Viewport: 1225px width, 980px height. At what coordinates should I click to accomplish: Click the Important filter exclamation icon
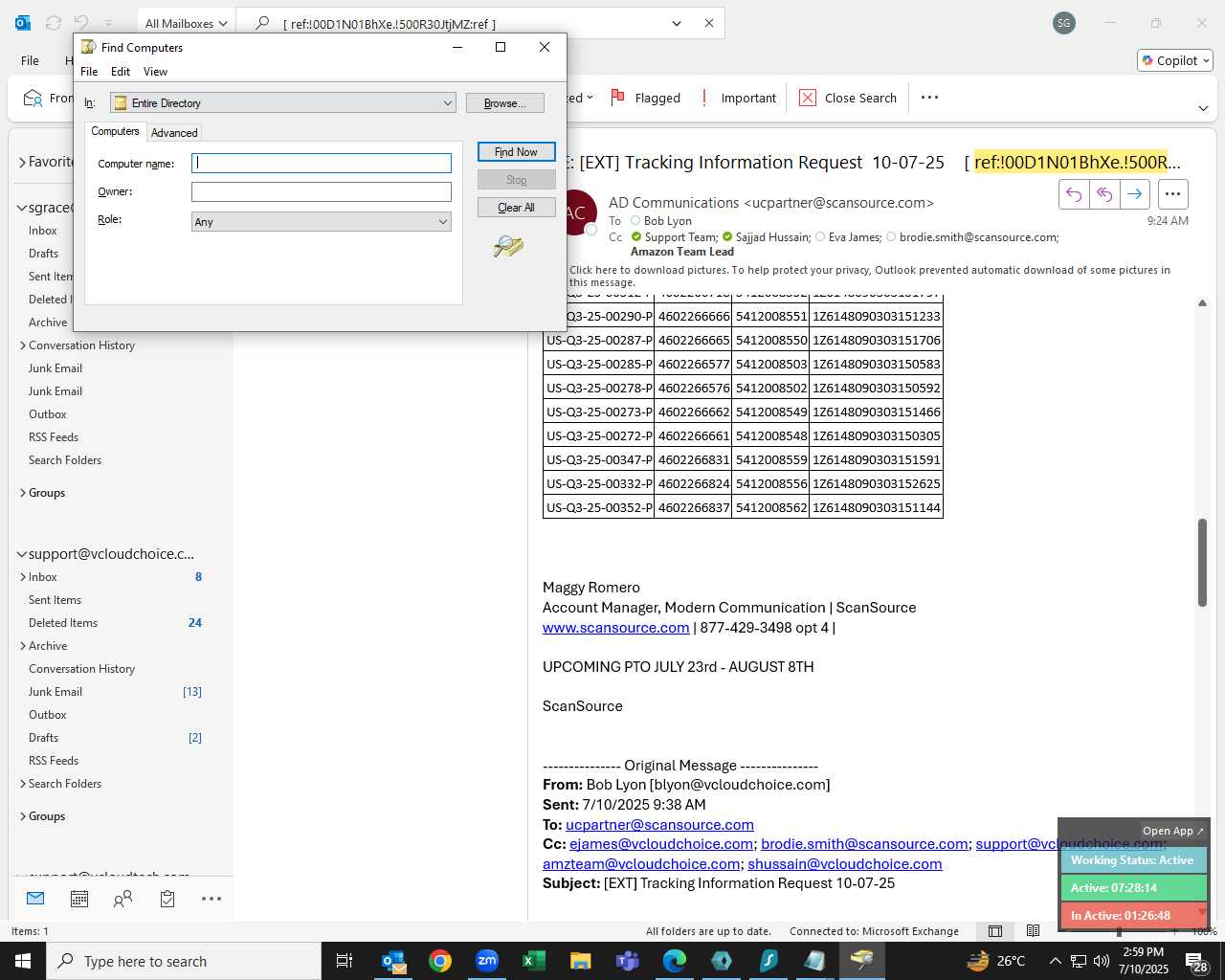click(x=704, y=98)
